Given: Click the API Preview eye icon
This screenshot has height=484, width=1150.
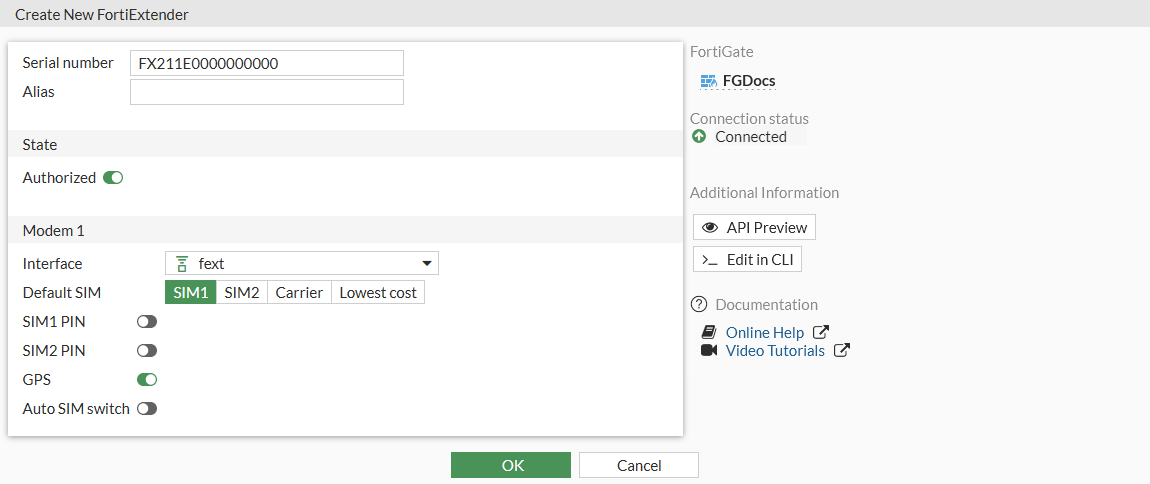Looking at the screenshot, I should click(711, 227).
